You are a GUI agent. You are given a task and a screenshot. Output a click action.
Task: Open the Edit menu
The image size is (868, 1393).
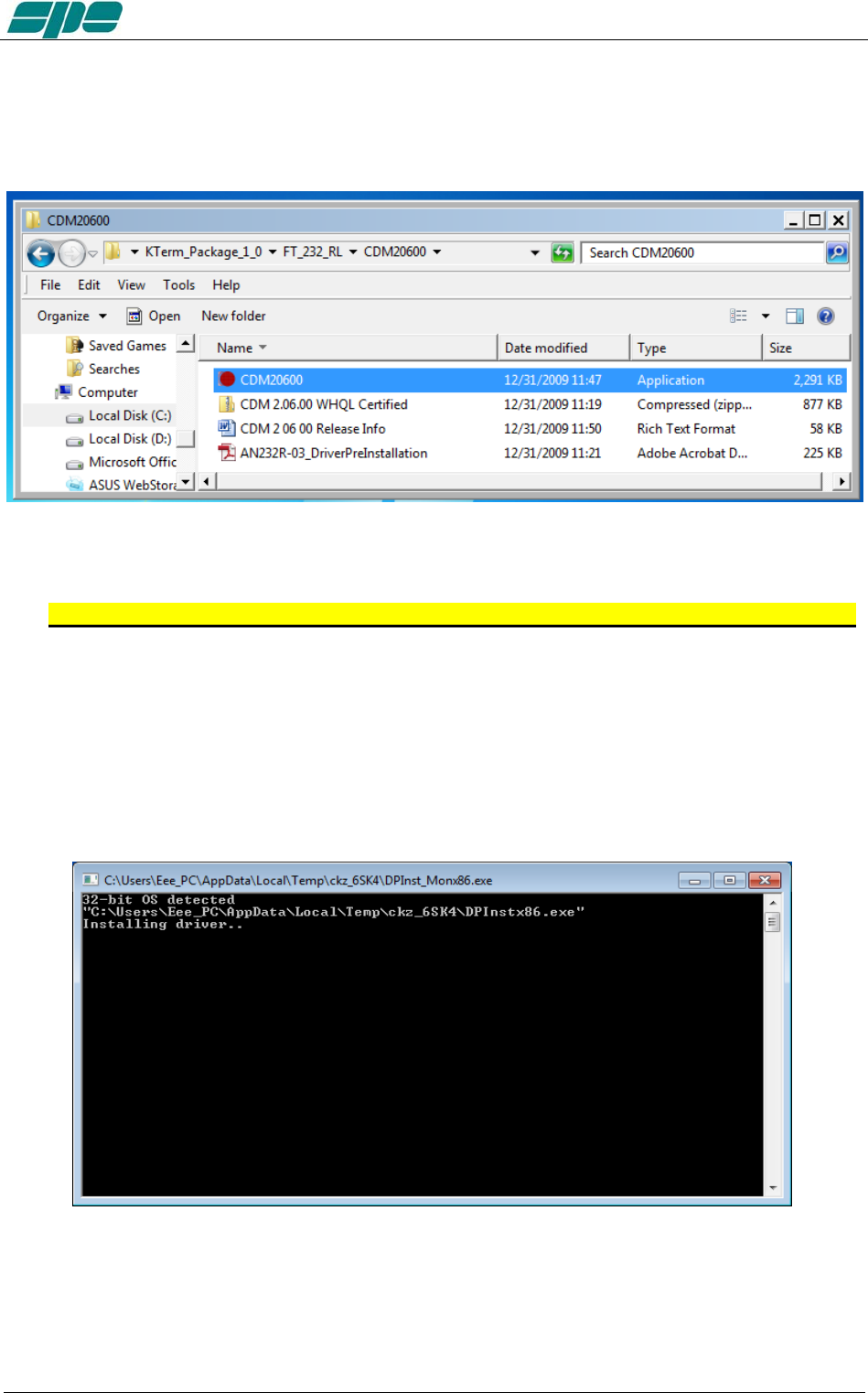[89, 284]
